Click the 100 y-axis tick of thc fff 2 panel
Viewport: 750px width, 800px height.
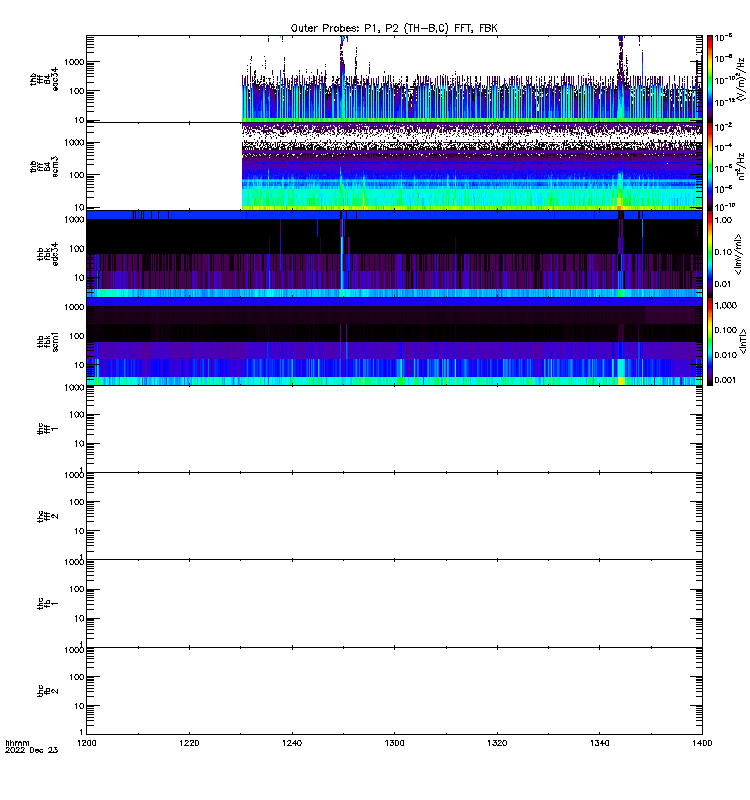click(77, 502)
